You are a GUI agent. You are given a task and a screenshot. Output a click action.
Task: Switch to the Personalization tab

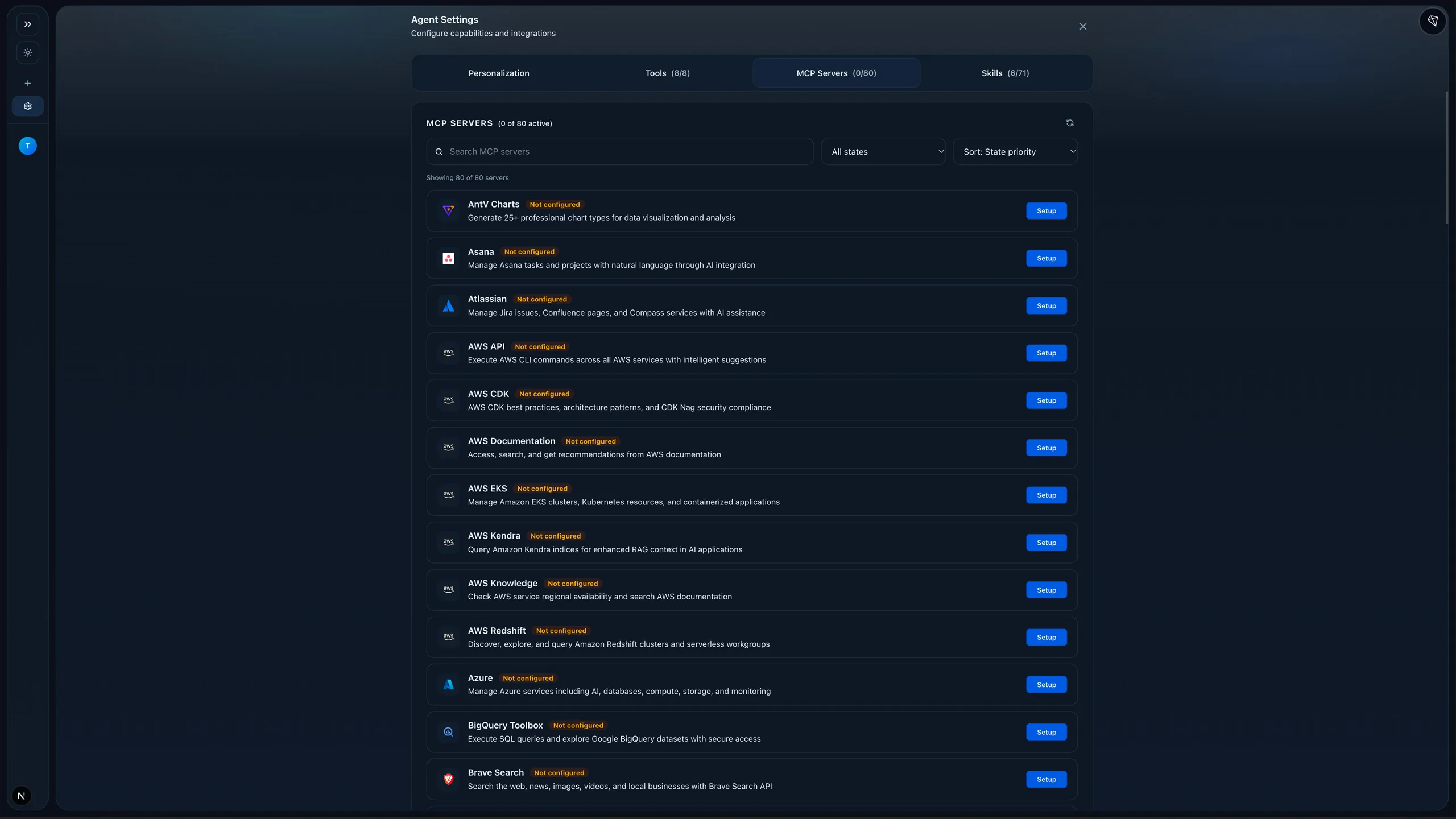pyautogui.click(x=498, y=73)
